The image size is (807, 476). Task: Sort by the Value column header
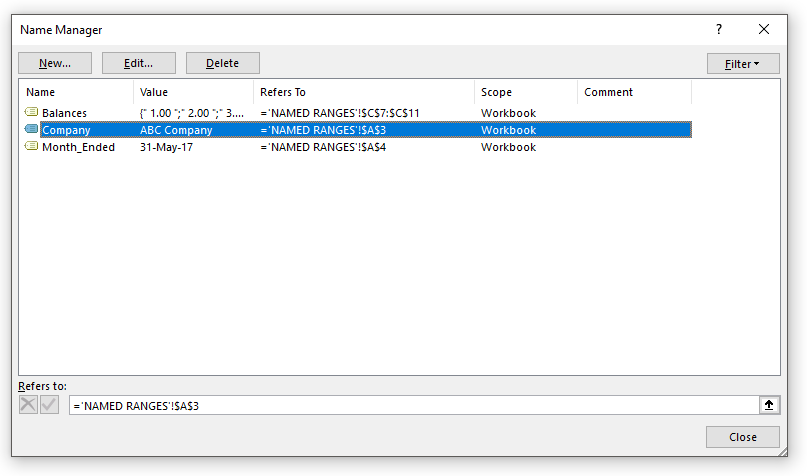pyautogui.click(x=194, y=92)
